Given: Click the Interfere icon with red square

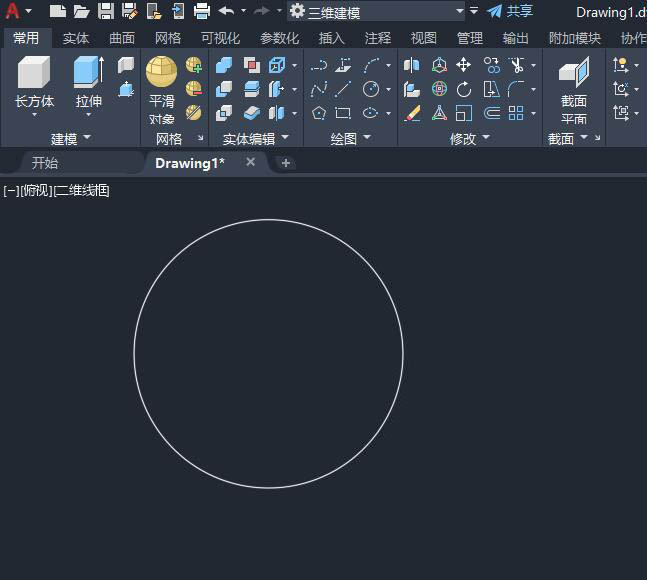Looking at the screenshot, I should (252, 65).
